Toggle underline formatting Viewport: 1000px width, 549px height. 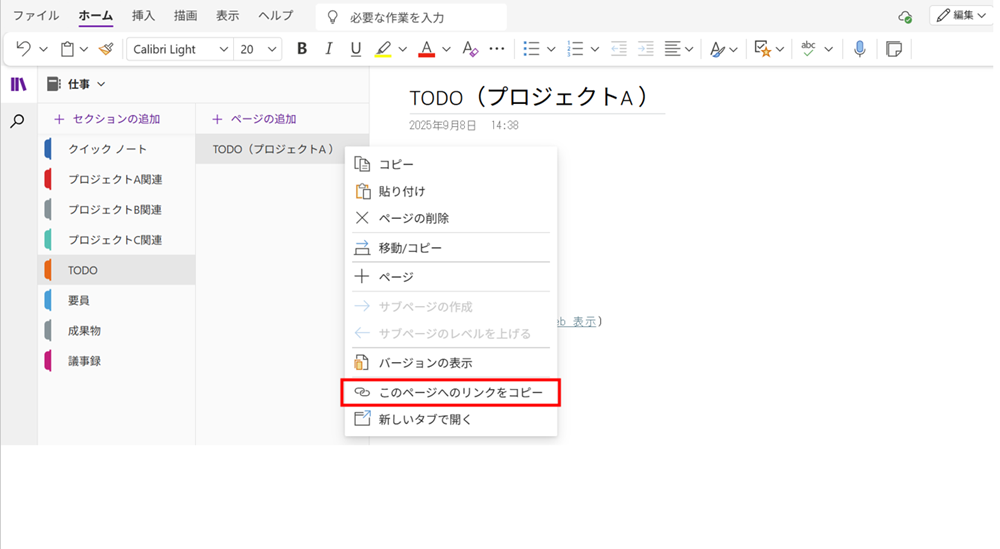[x=356, y=48]
